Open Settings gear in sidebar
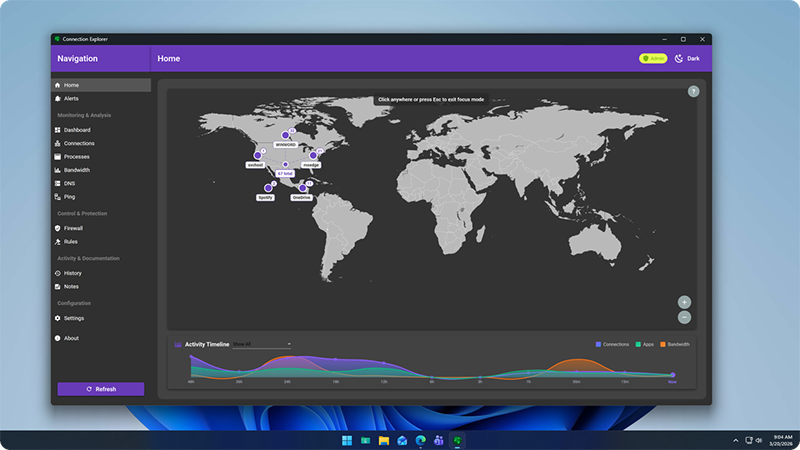The width and height of the screenshot is (800, 450). coord(58,318)
